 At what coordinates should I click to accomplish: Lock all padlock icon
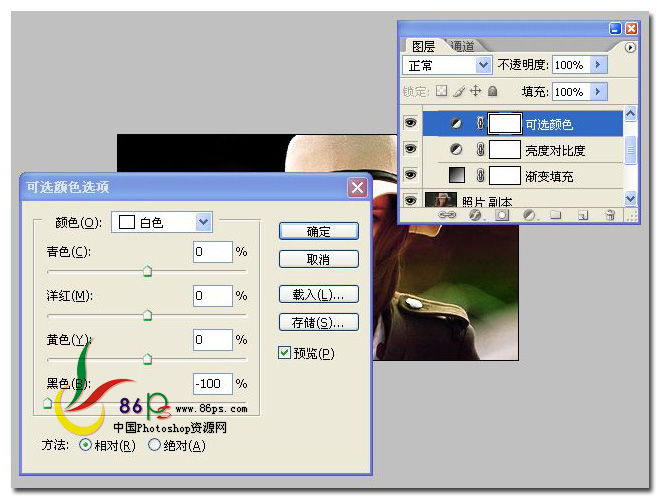pyautogui.click(x=492, y=91)
